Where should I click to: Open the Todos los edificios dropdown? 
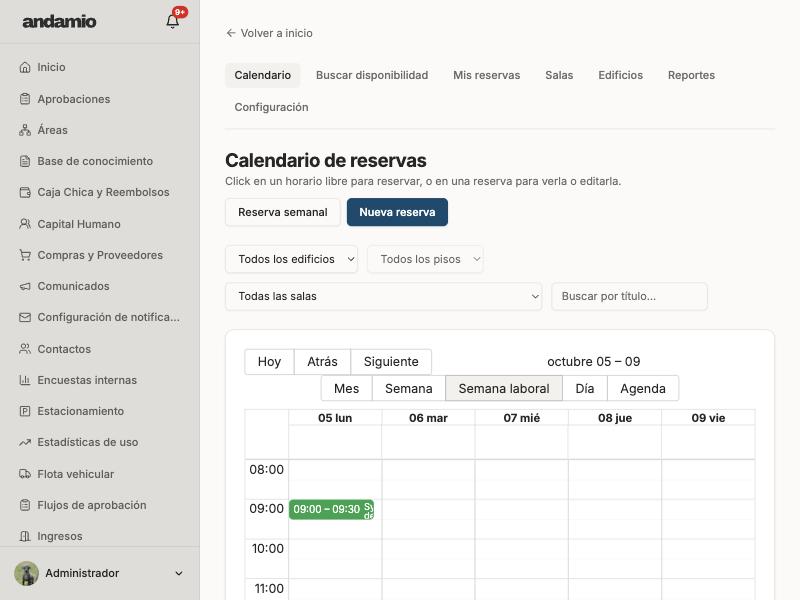click(x=291, y=259)
